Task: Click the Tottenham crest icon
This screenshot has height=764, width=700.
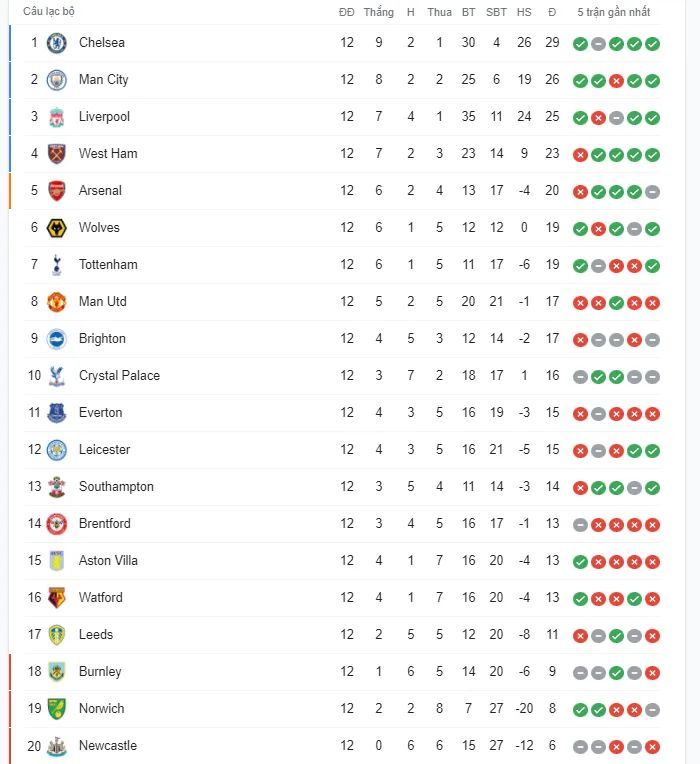Action: point(56,265)
